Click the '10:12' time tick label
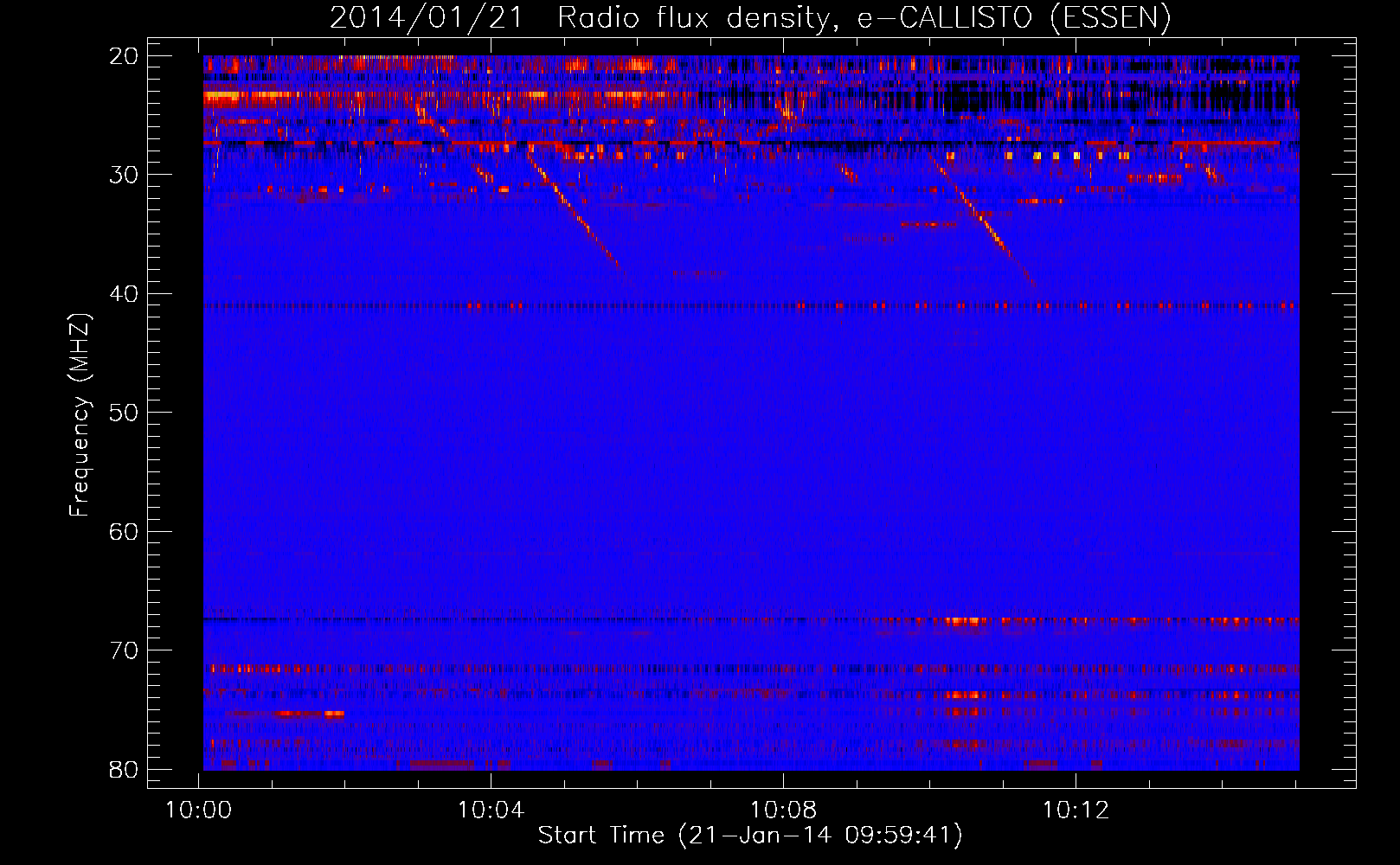Screen dimensions: 1400x865 point(1076,811)
